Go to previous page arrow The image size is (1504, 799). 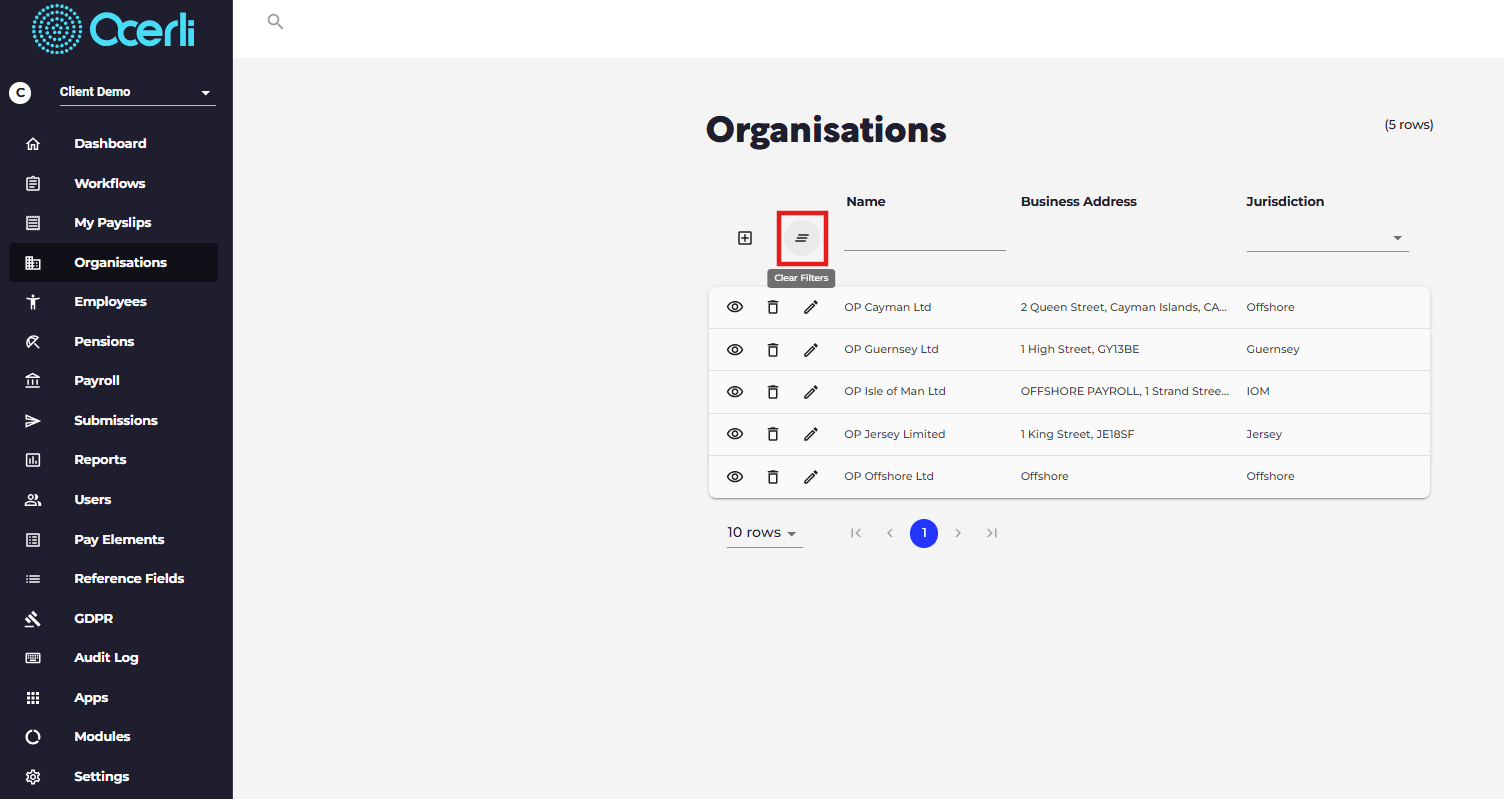point(890,533)
